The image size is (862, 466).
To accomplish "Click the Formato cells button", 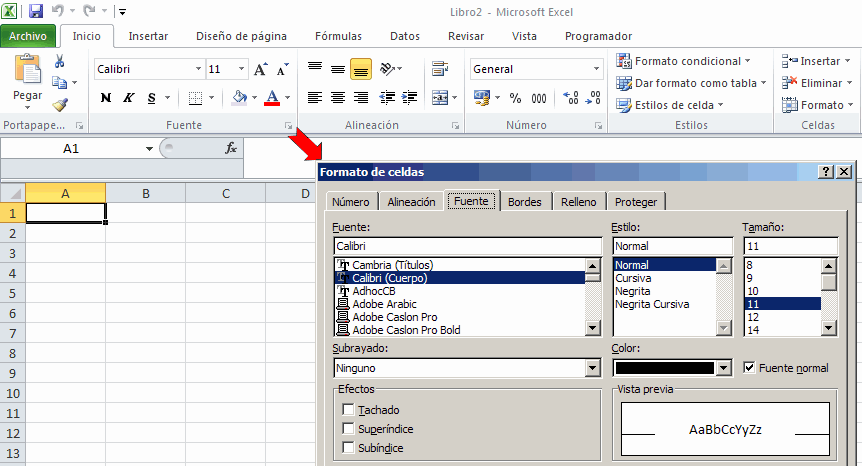I will (x=818, y=105).
